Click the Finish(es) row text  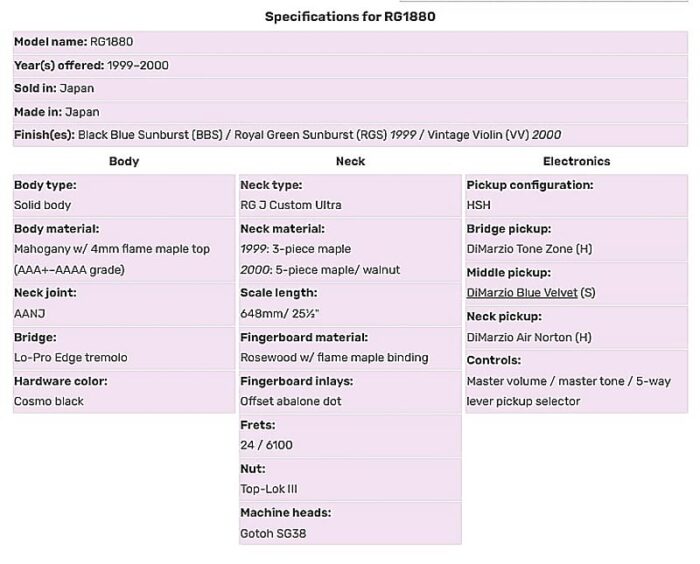288,135
